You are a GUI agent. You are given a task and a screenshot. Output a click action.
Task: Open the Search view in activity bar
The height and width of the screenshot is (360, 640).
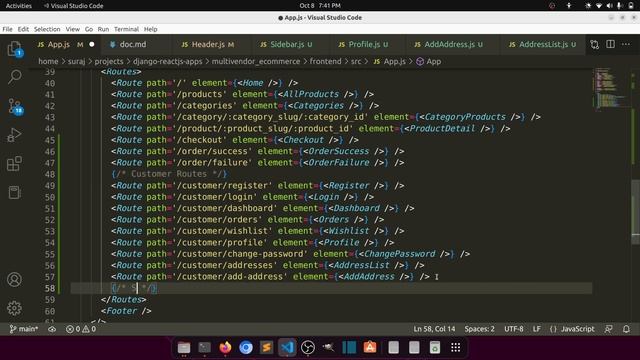15,77
